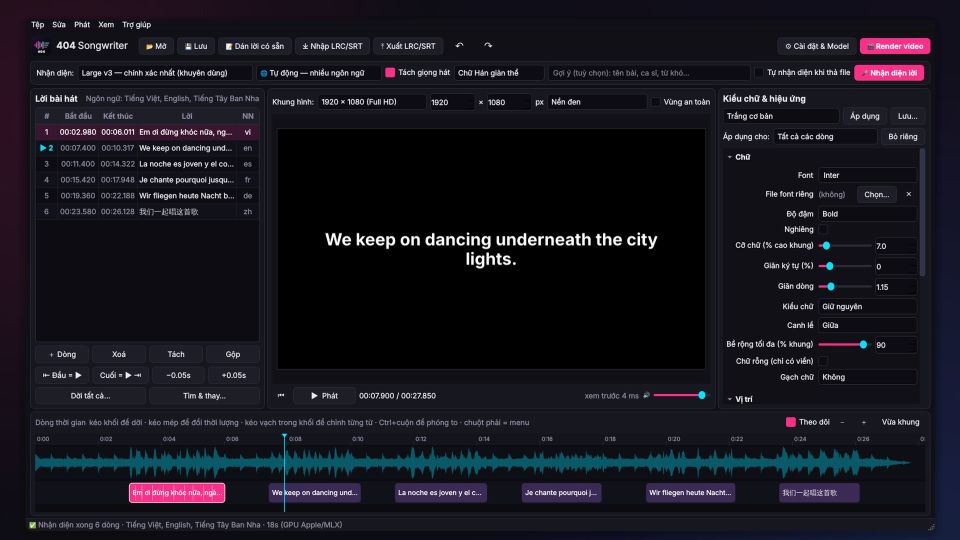Open Nền đen background dropdown

coord(596,102)
